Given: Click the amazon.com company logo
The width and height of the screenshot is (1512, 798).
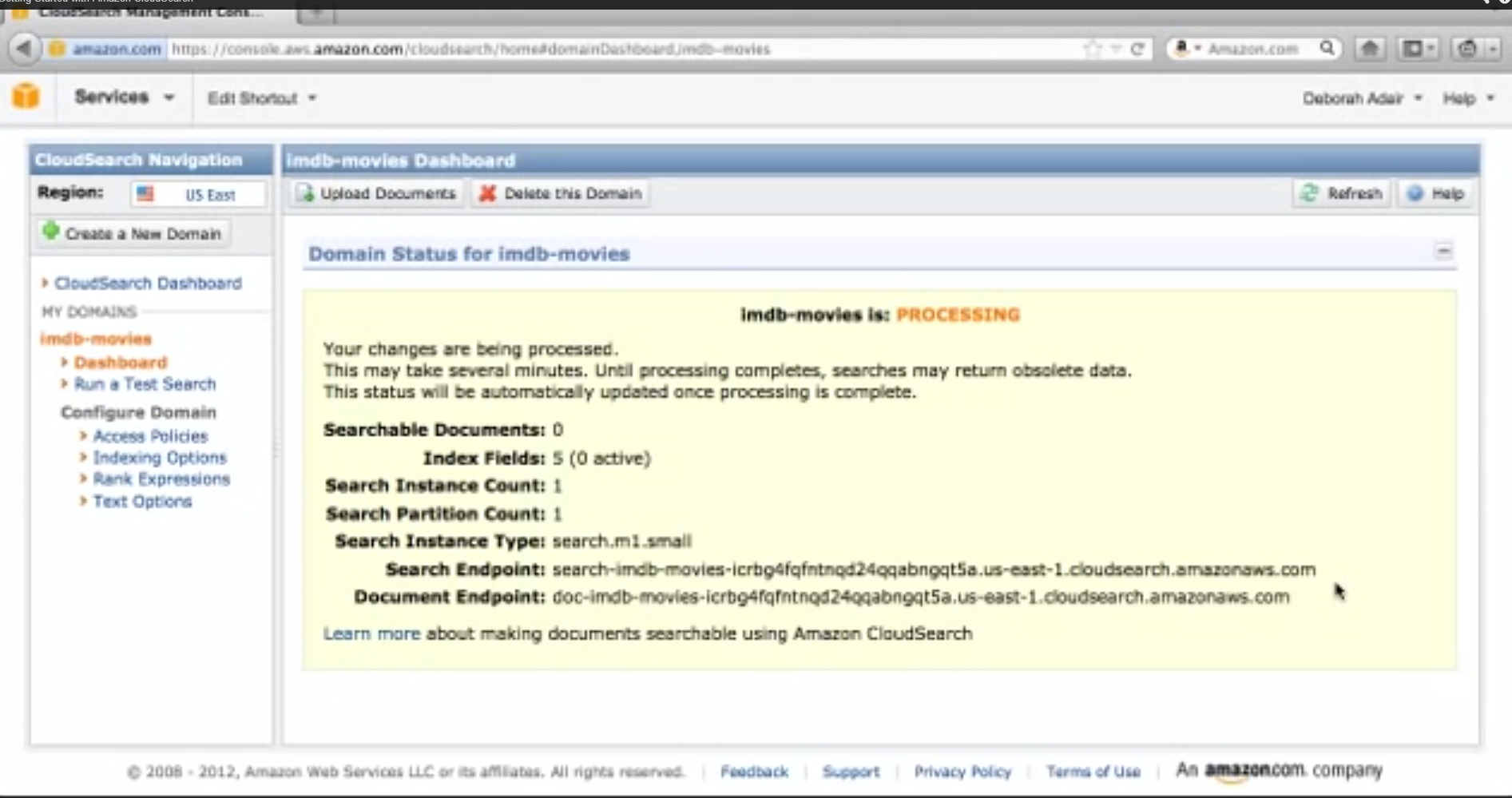Looking at the screenshot, I should pos(1254,771).
